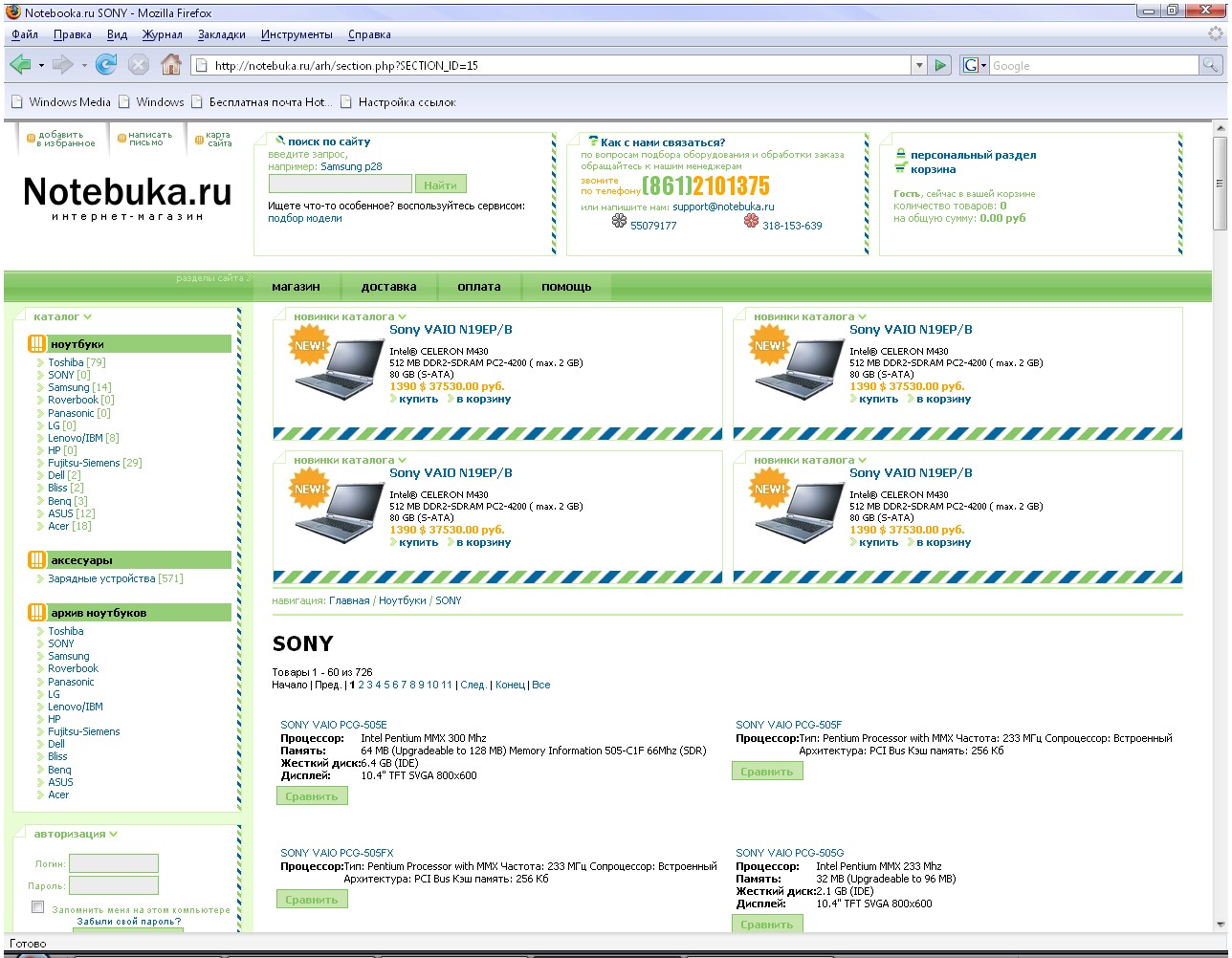1232x958 pixels.
Task: Click the Forward arrow navigation button
Action: (63, 65)
